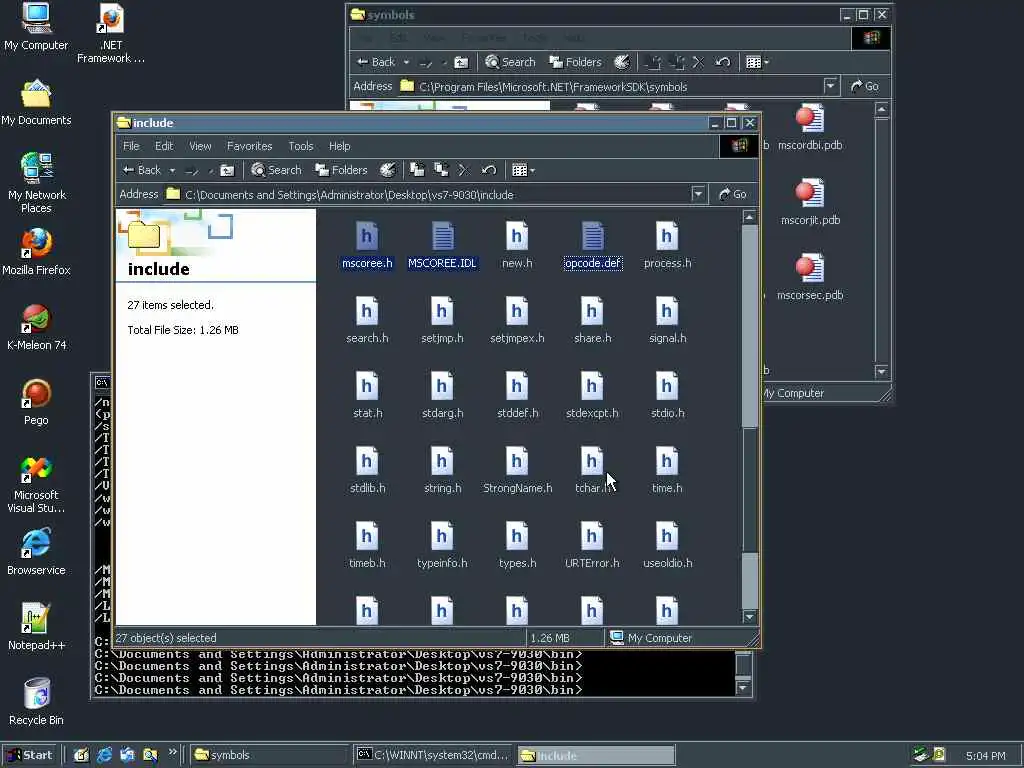Select the process.h file
The height and width of the screenshot is (768, 1024).
(x=667, y=246)
